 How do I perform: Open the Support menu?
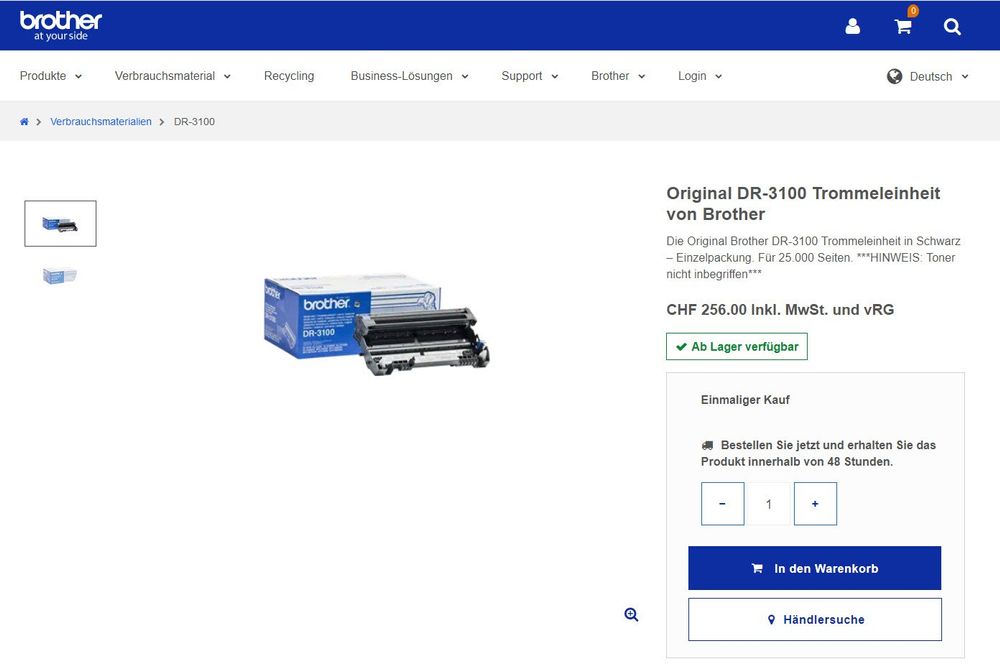point(529,76)
